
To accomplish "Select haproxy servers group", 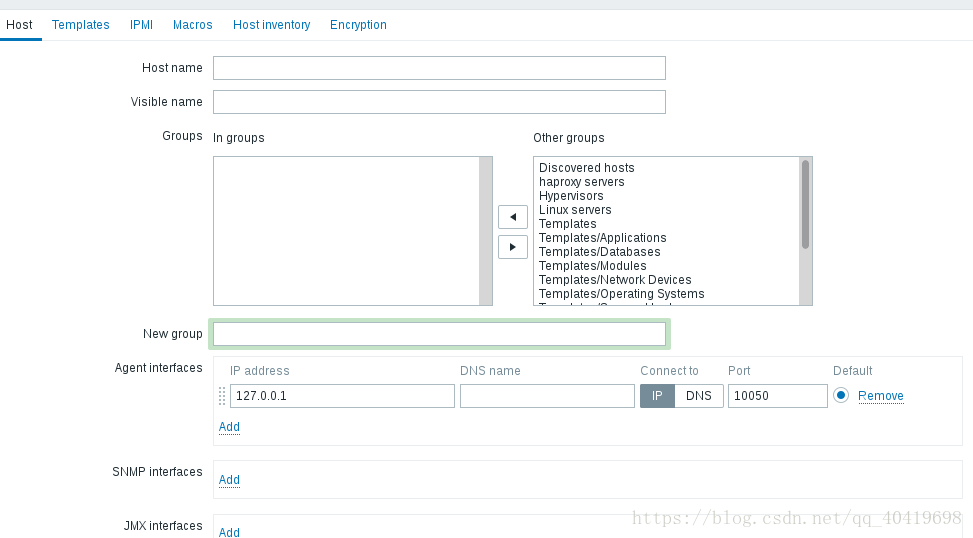I will tap(581, 182).
